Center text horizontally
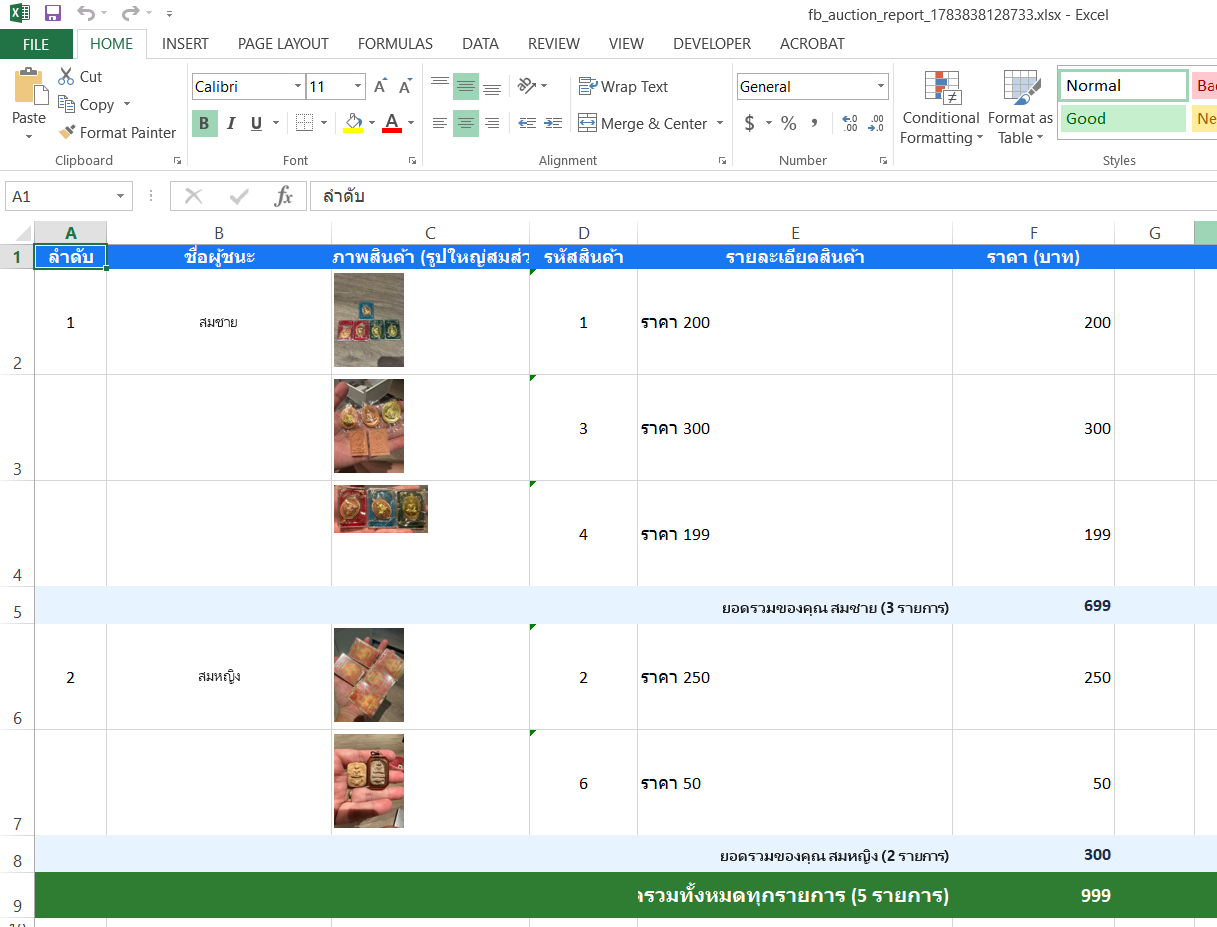Screen dimensions: 1217x927 coord(466,123)
